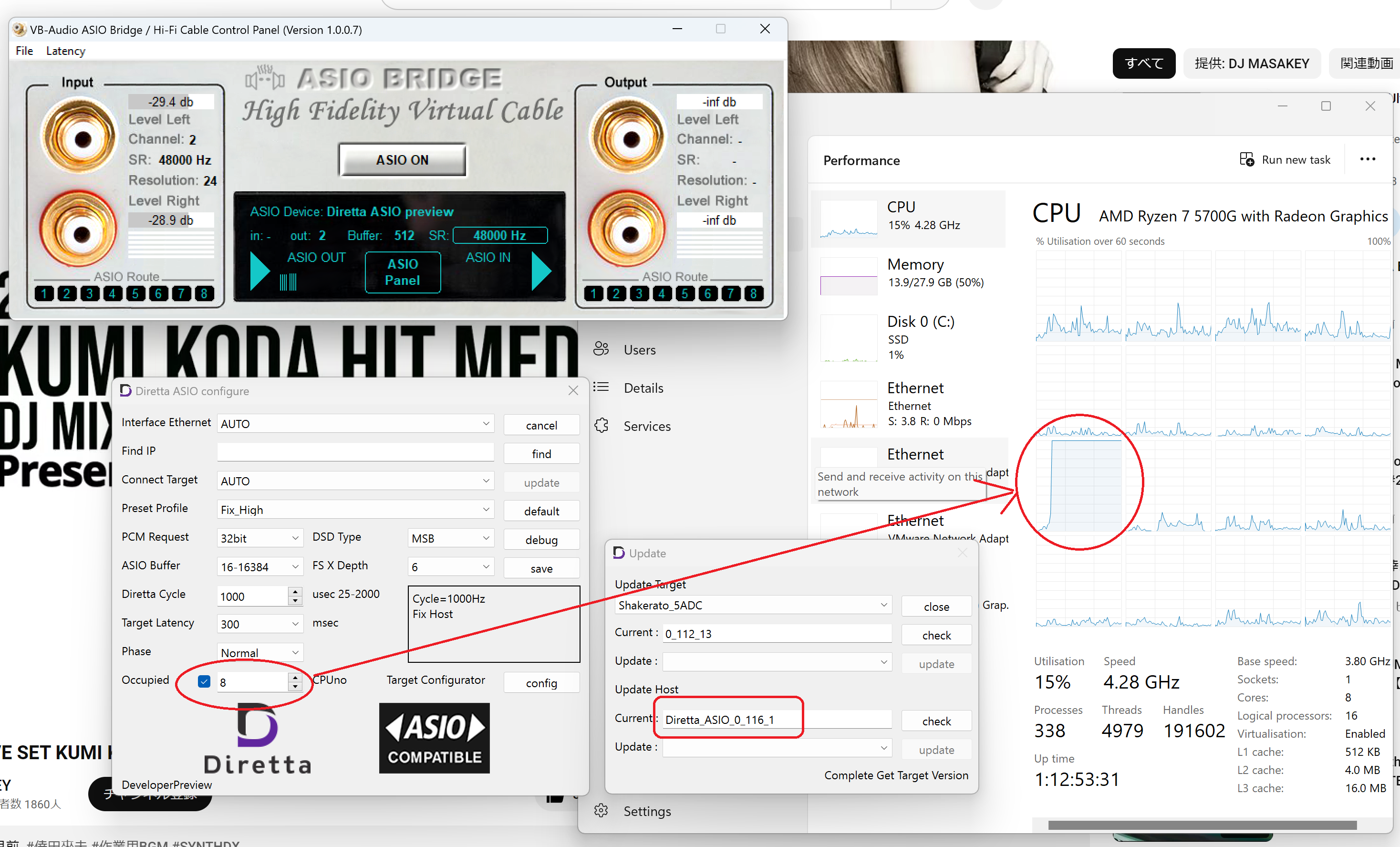The image size is (1400, 847).
Task: Open the File menu
Action: pyautogui.click(x=24, y=51)
